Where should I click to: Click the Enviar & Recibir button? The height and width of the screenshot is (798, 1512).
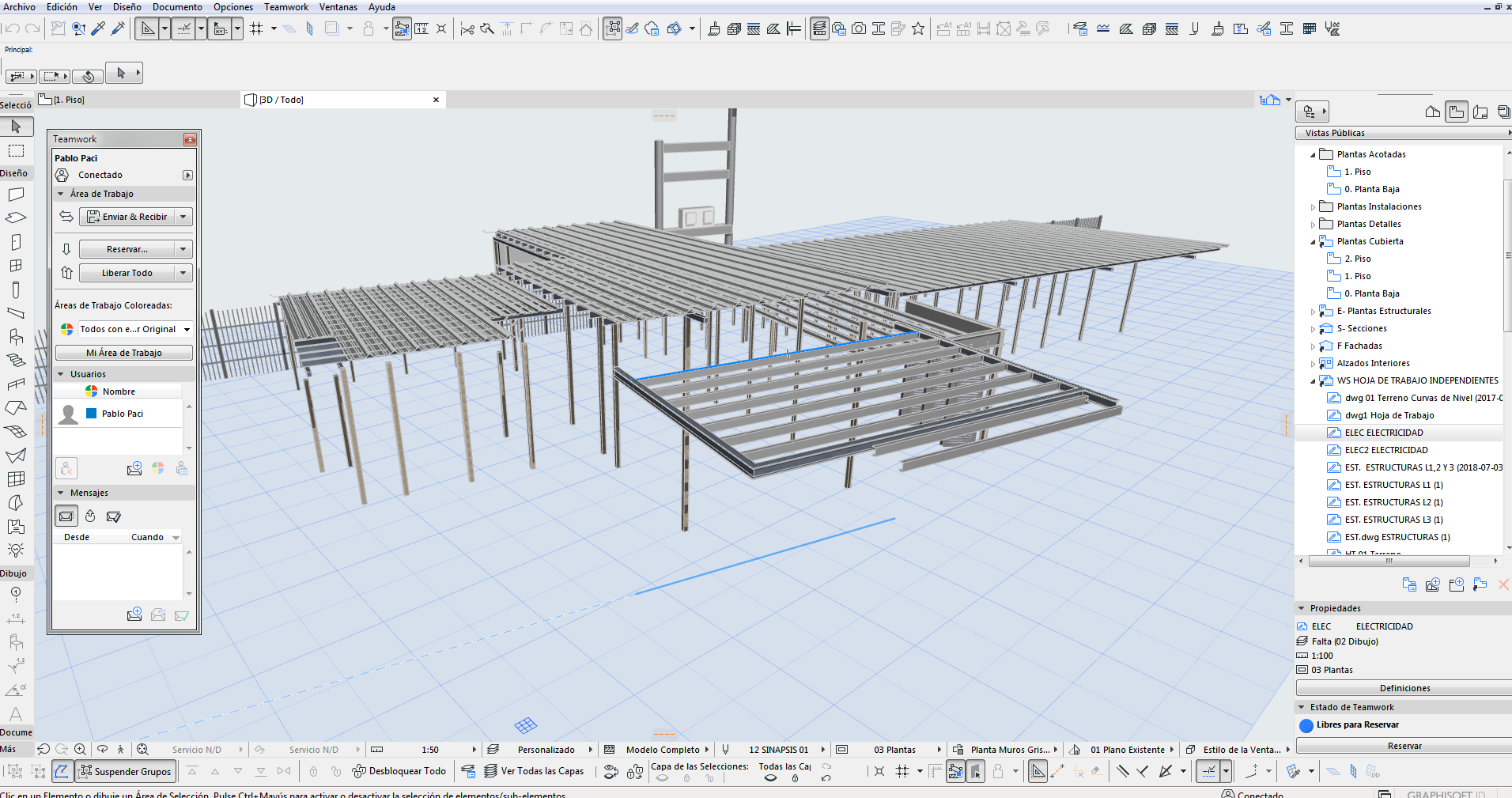click(127, 217)
